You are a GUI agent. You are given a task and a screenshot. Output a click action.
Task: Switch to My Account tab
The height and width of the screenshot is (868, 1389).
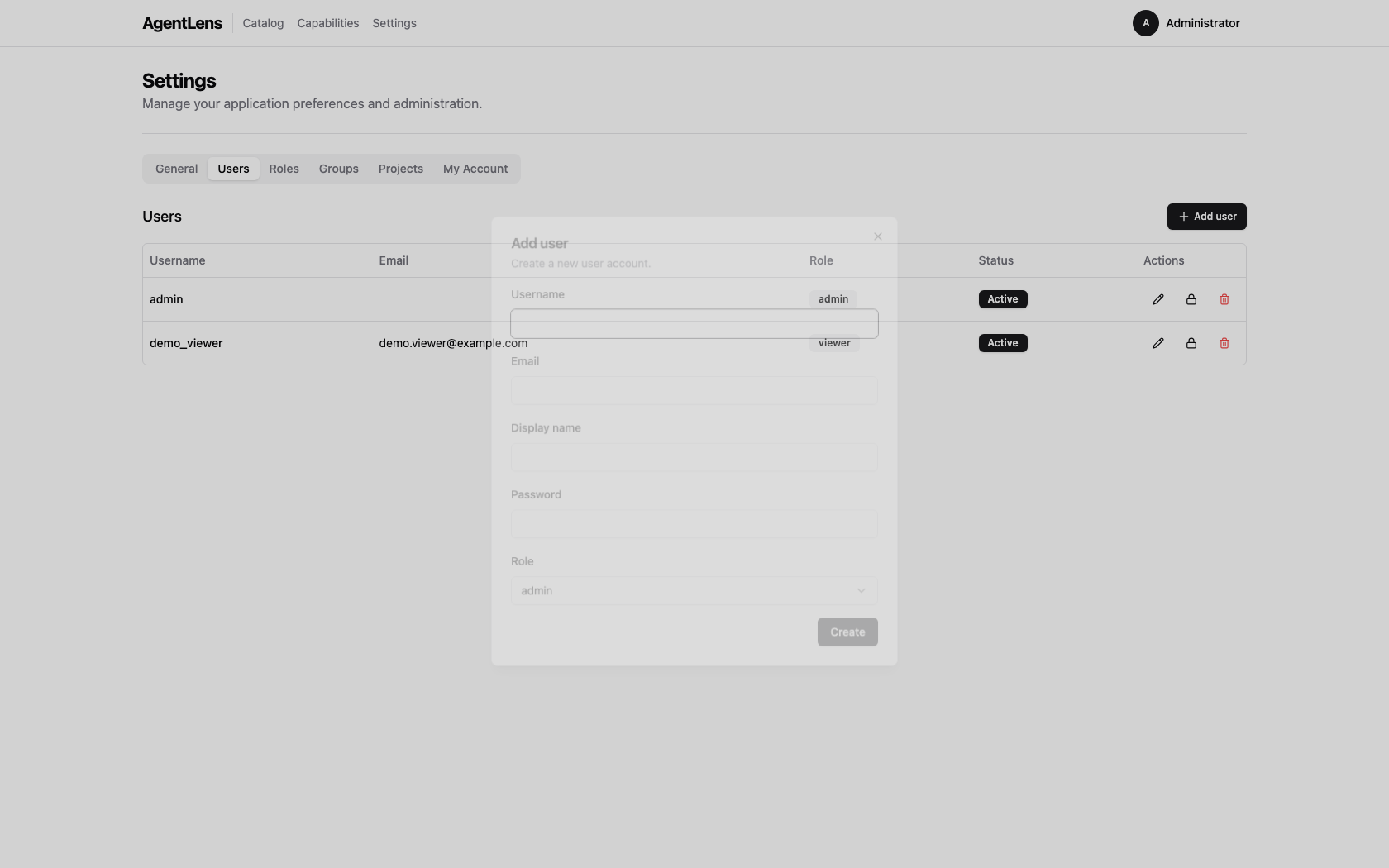point(475,169)
